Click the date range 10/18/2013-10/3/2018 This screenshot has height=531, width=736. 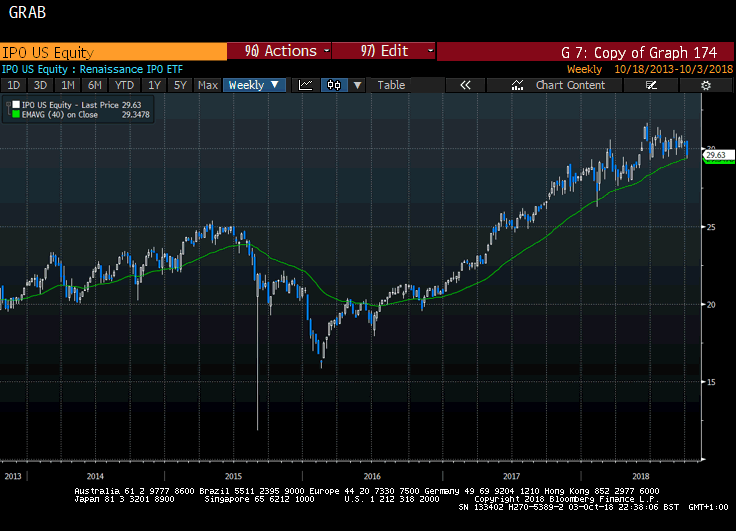(674, 69)
